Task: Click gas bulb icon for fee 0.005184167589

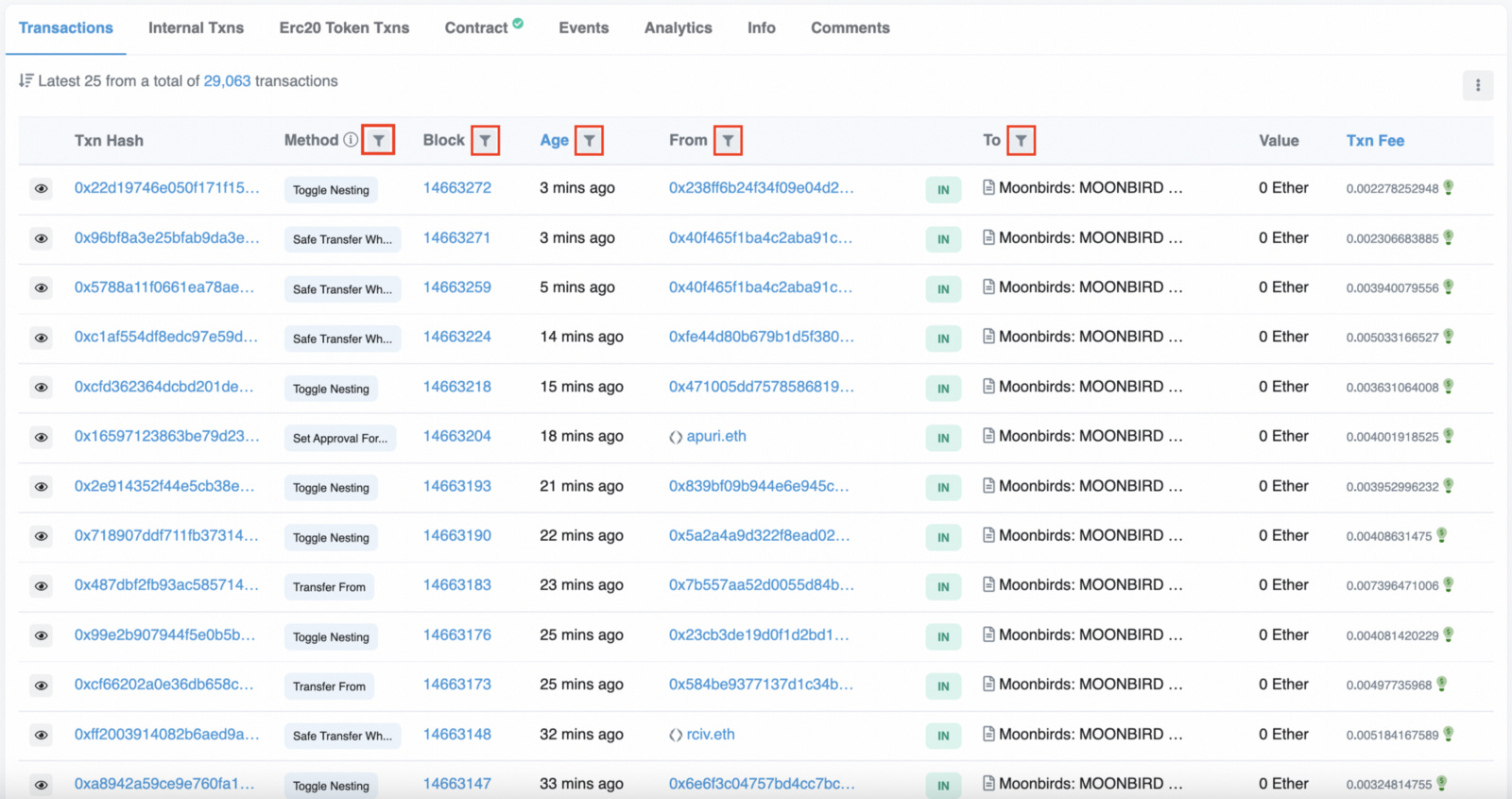Action: 1448,734
